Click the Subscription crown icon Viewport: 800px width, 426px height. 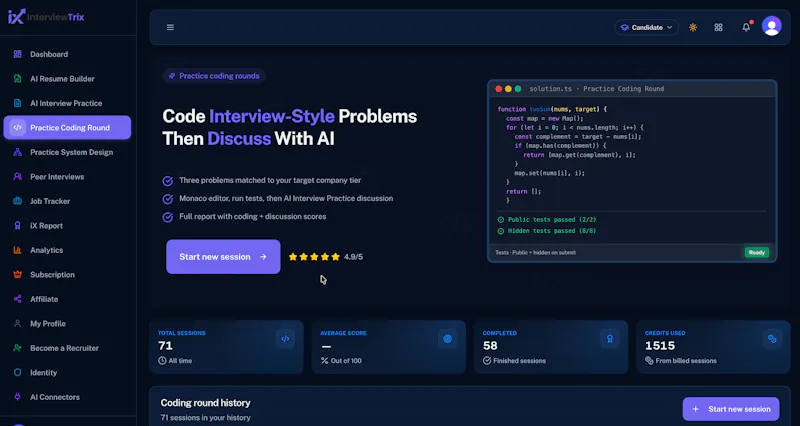(x=17, y=274)
